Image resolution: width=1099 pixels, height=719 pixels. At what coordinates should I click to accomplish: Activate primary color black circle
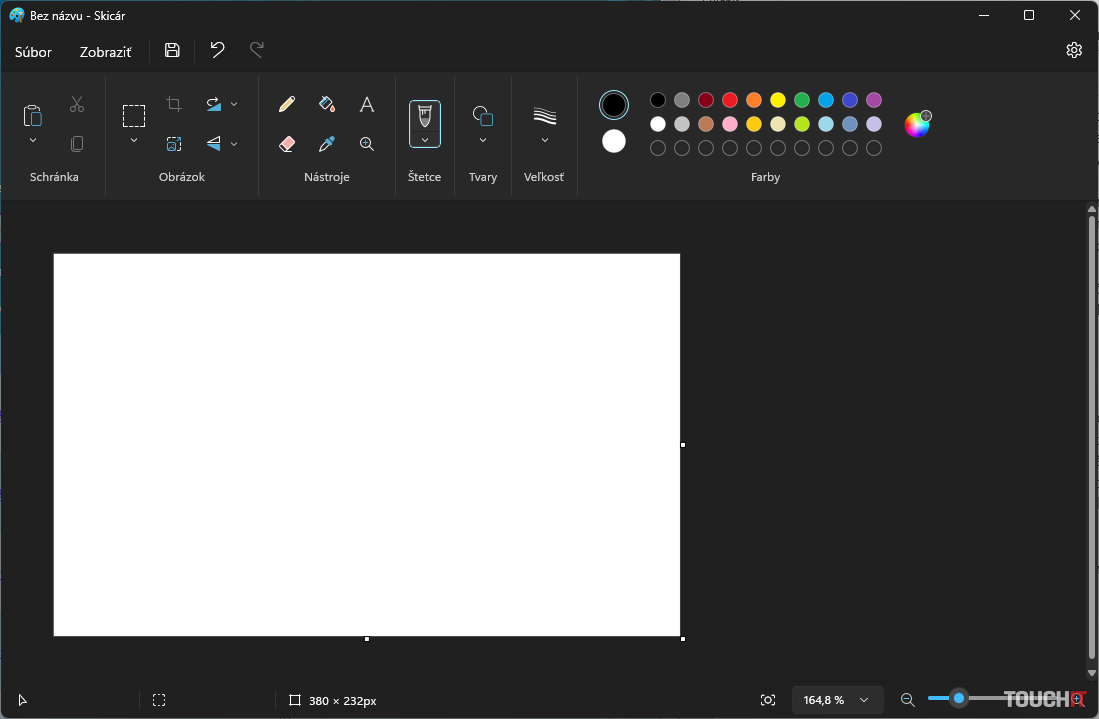(614, 105)
